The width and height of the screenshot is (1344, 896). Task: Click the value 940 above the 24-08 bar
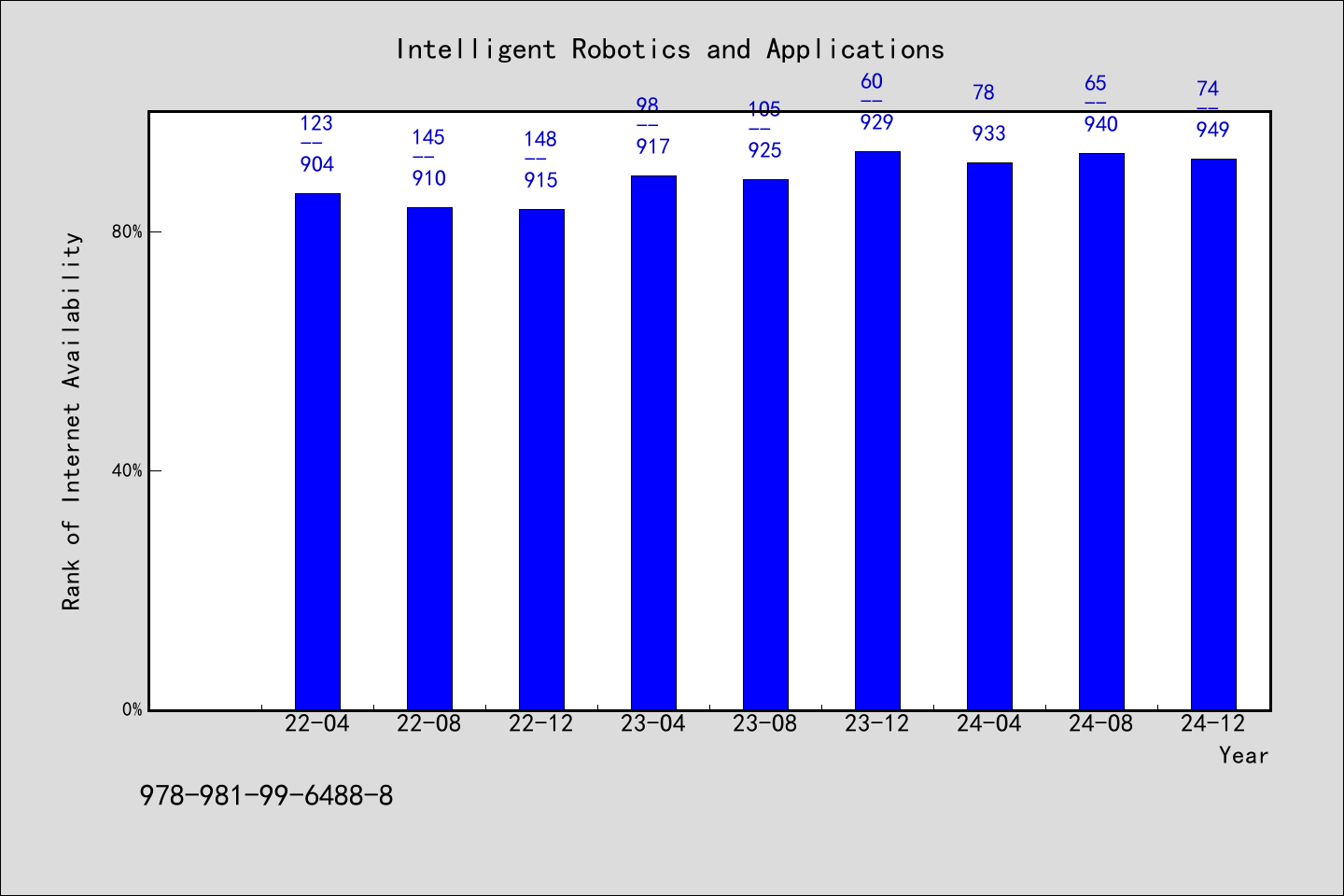coord(1101,124)
